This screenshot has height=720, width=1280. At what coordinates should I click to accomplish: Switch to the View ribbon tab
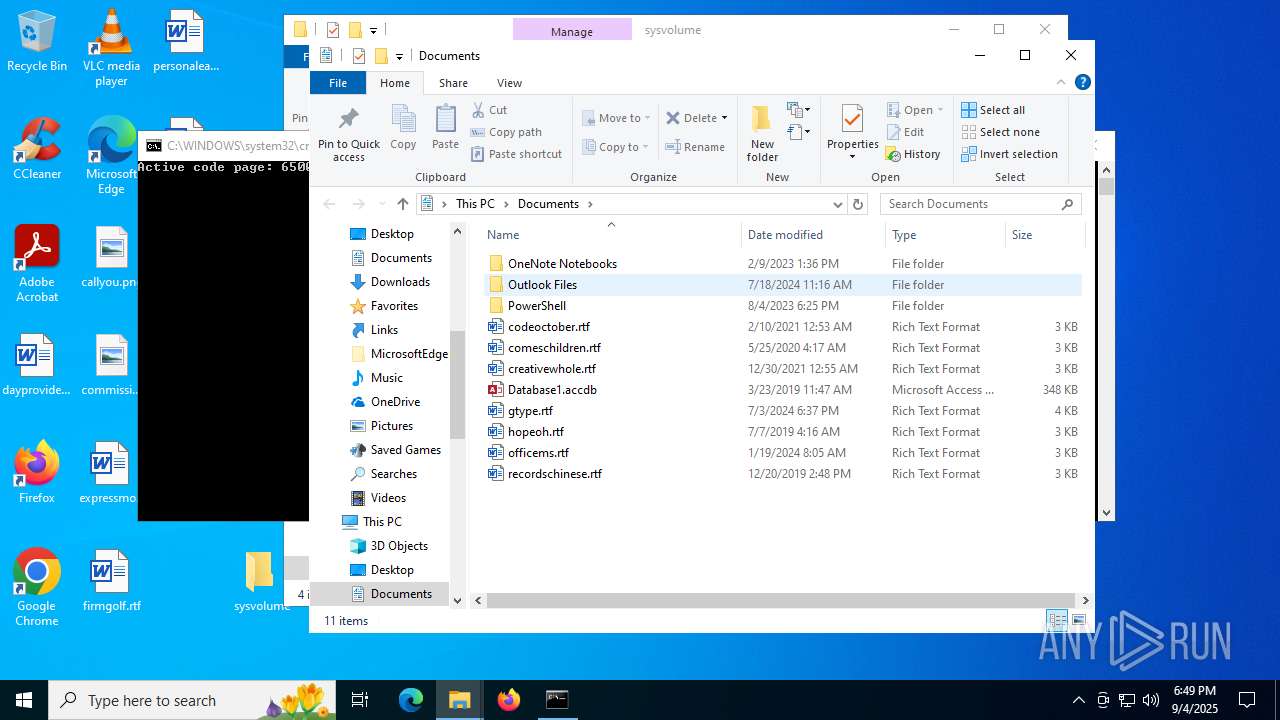click(x=509, y=83)
